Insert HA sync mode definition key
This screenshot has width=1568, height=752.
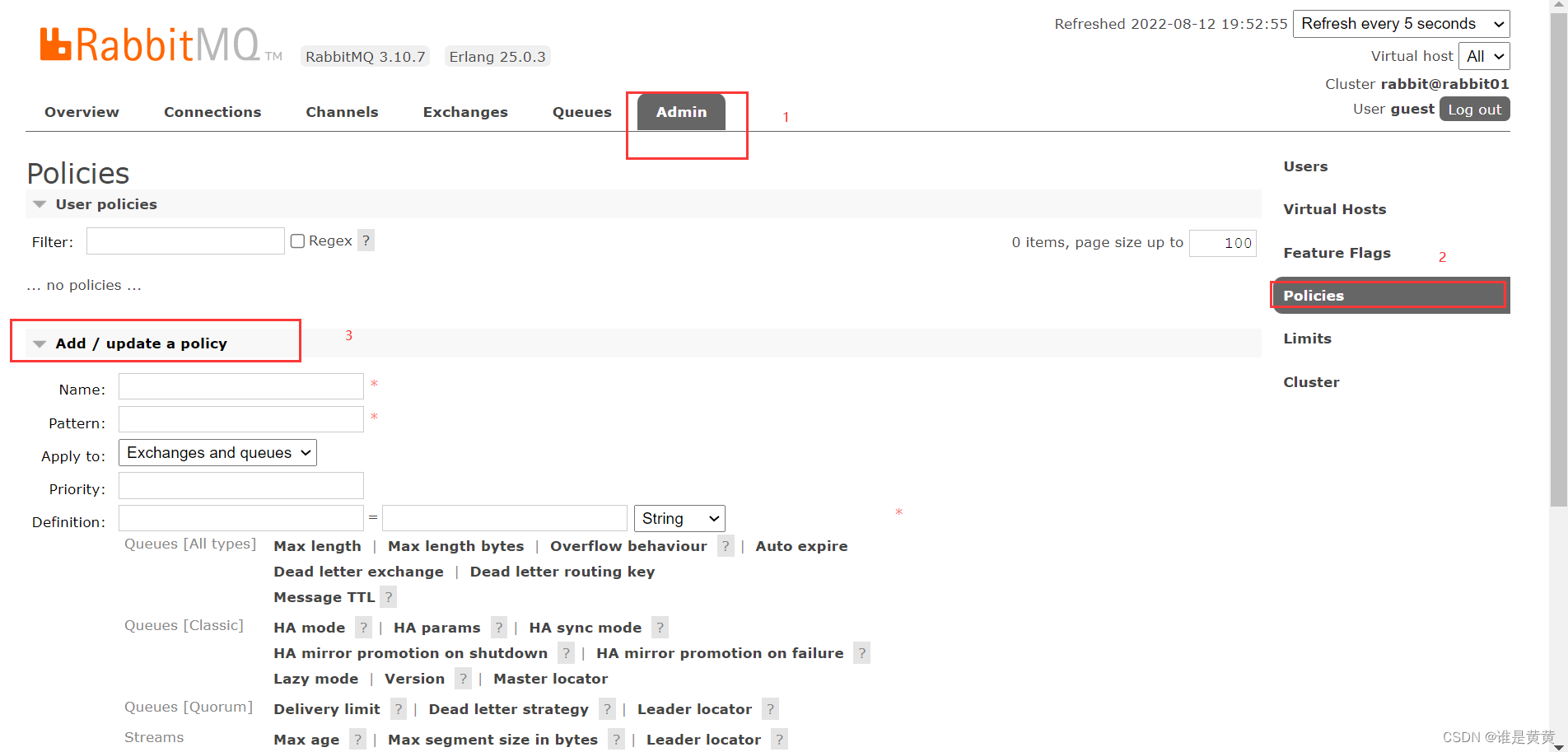(x=585, y=628)
